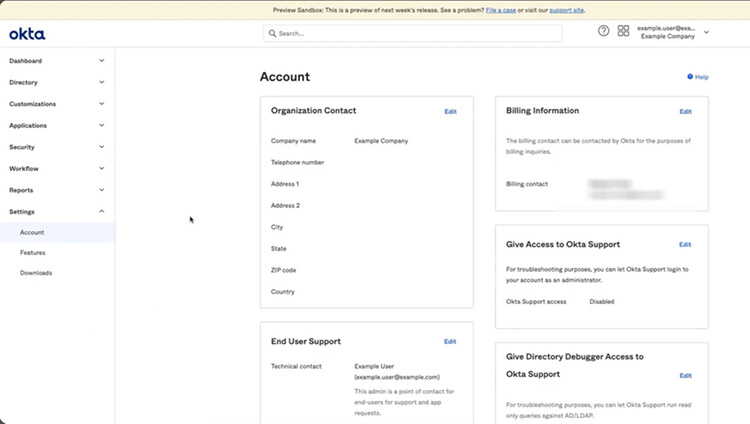The image size is (750, 424).
Task: Click the File a case link
Action: tap(500, 10)
